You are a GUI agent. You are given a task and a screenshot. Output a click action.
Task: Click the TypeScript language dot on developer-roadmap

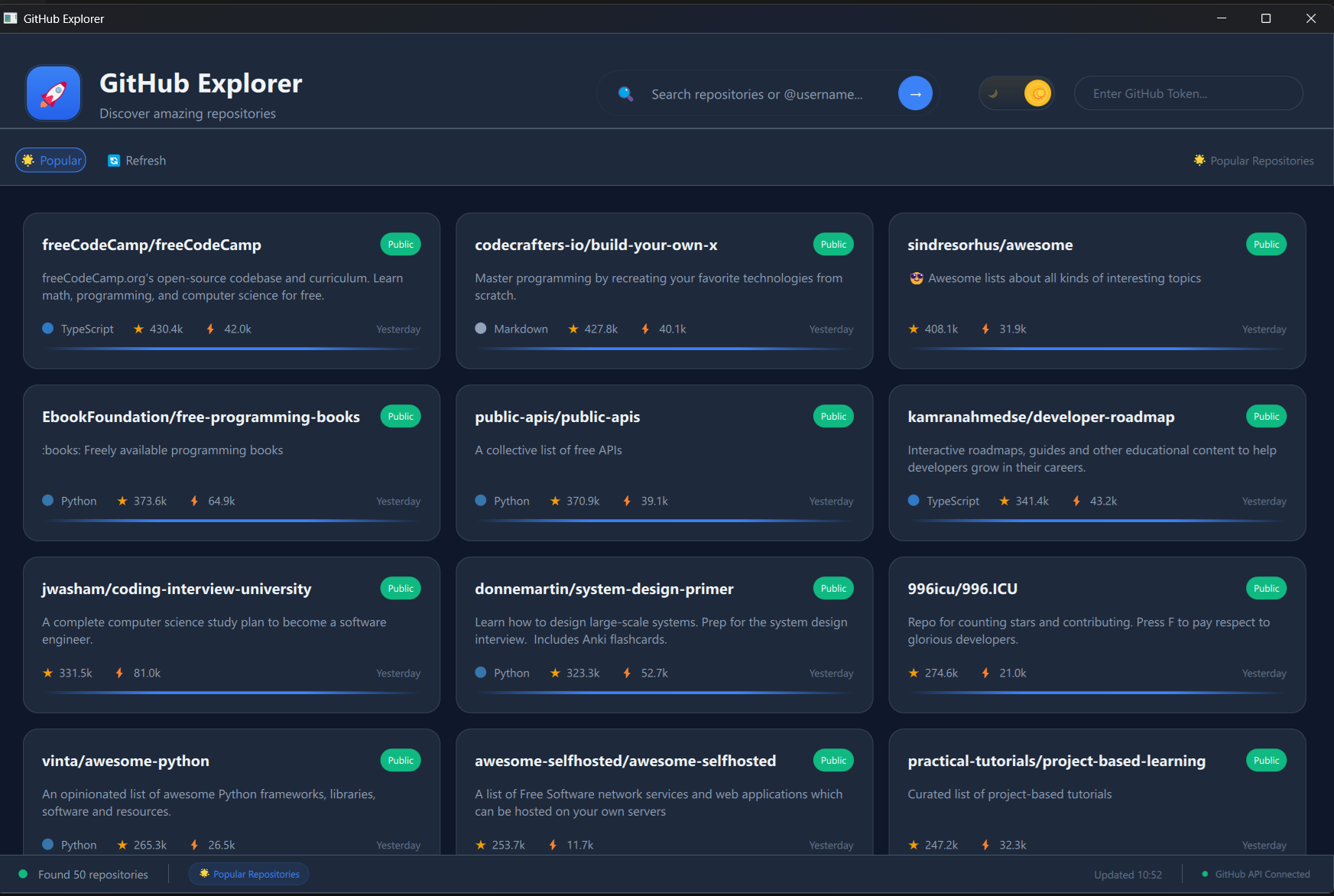pyautogui.click(x=913, y=501)
